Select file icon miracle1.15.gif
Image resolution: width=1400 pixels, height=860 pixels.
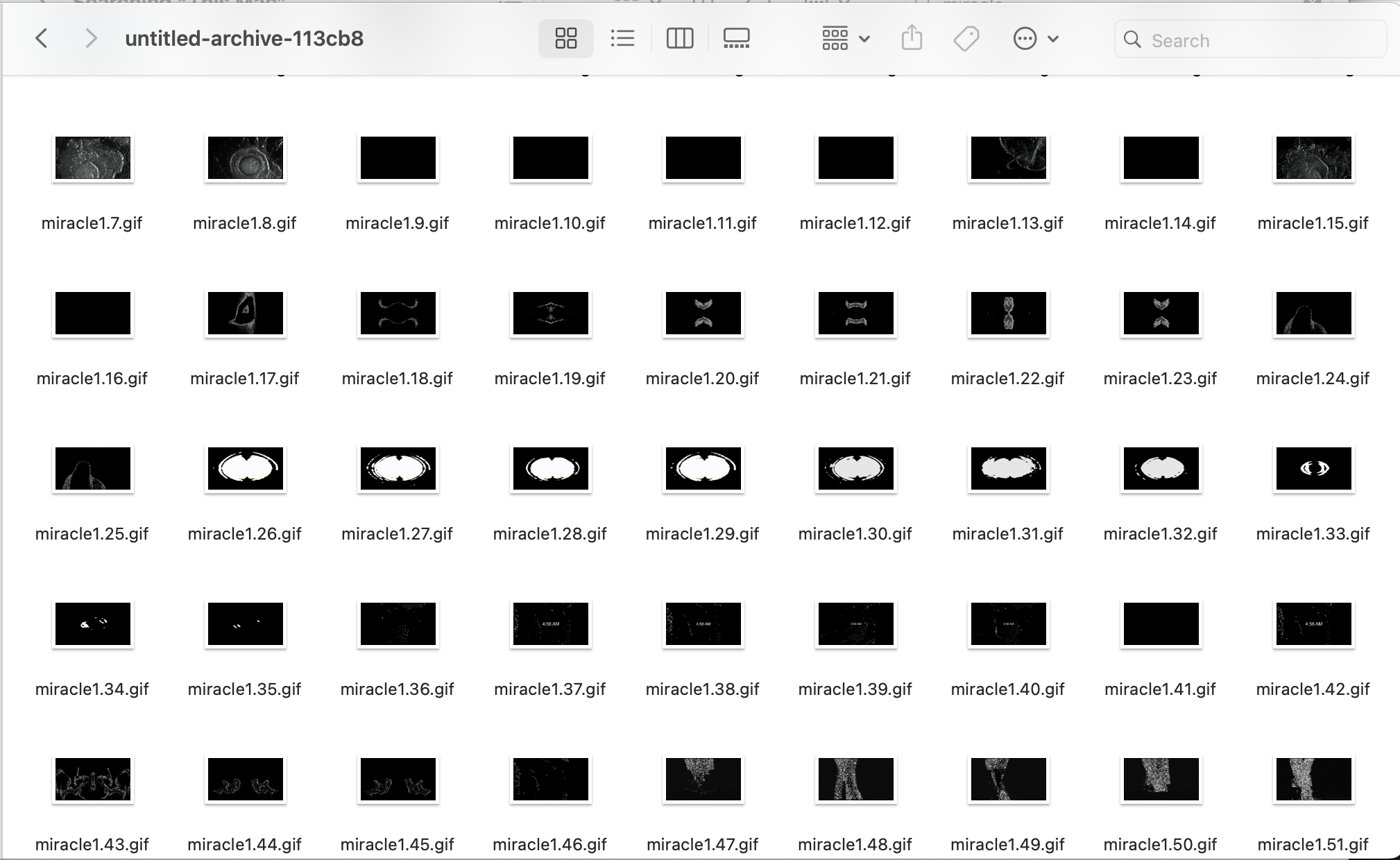[1314, 158]
